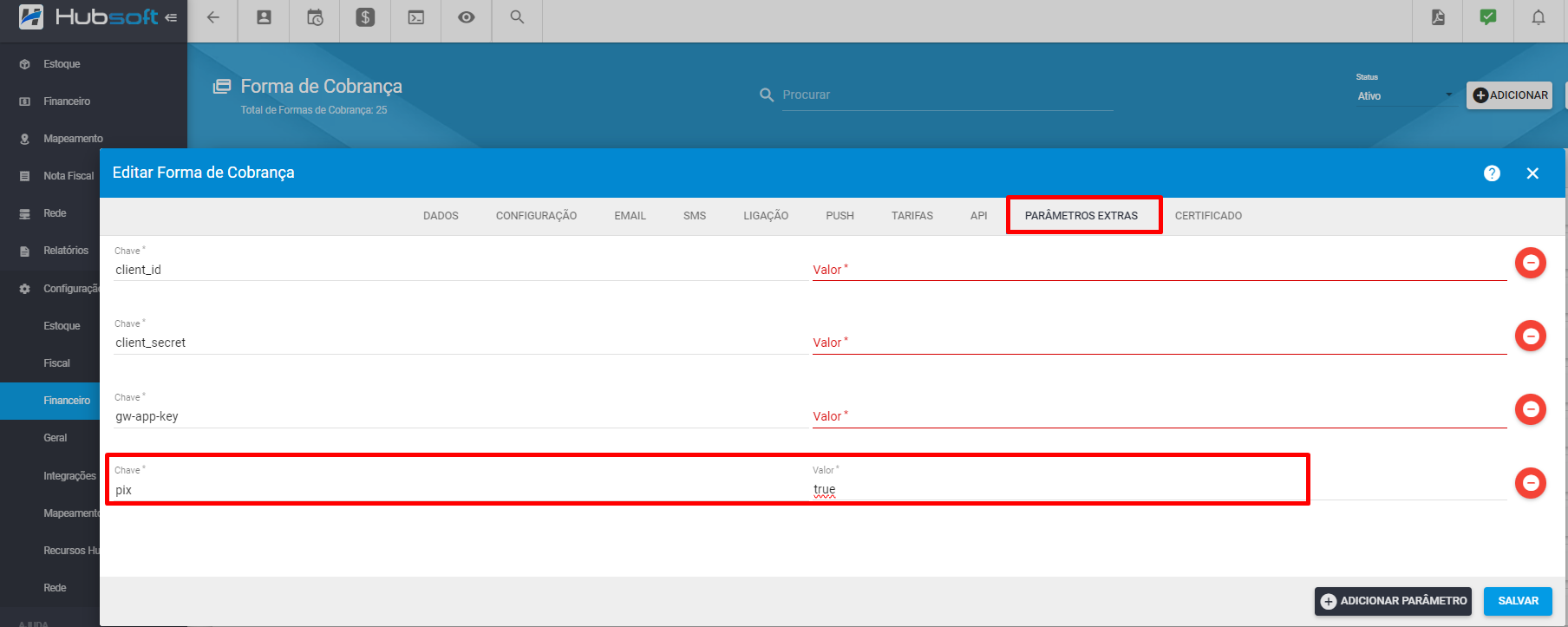The width and height of the screenshot is (1568, 627).
Task: Click ADICIONAR PARÂMETRO button
Action: pyautogui.click(x=1393, y=601)
